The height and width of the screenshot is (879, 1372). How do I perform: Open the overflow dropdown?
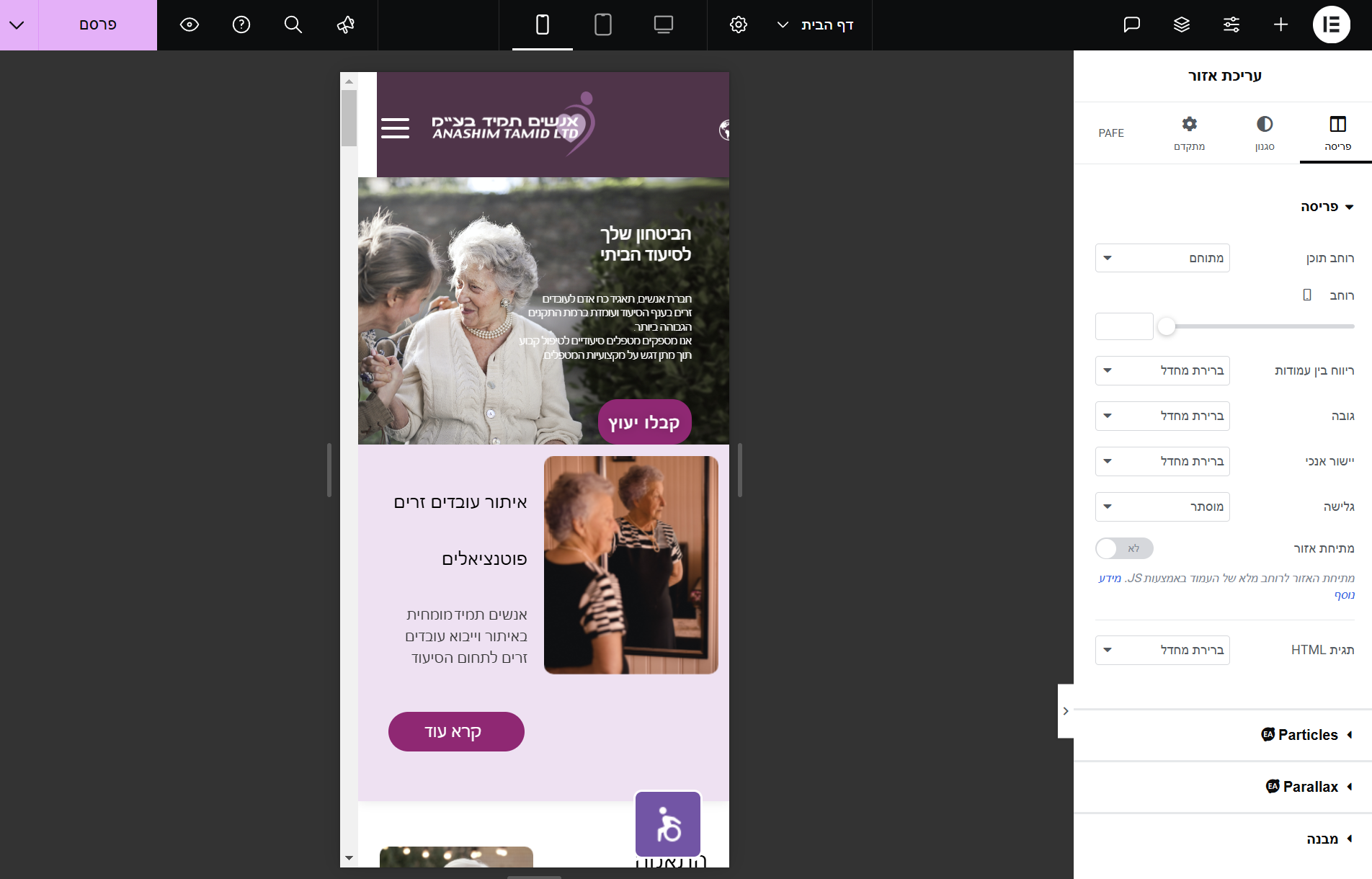point(1162,507)
